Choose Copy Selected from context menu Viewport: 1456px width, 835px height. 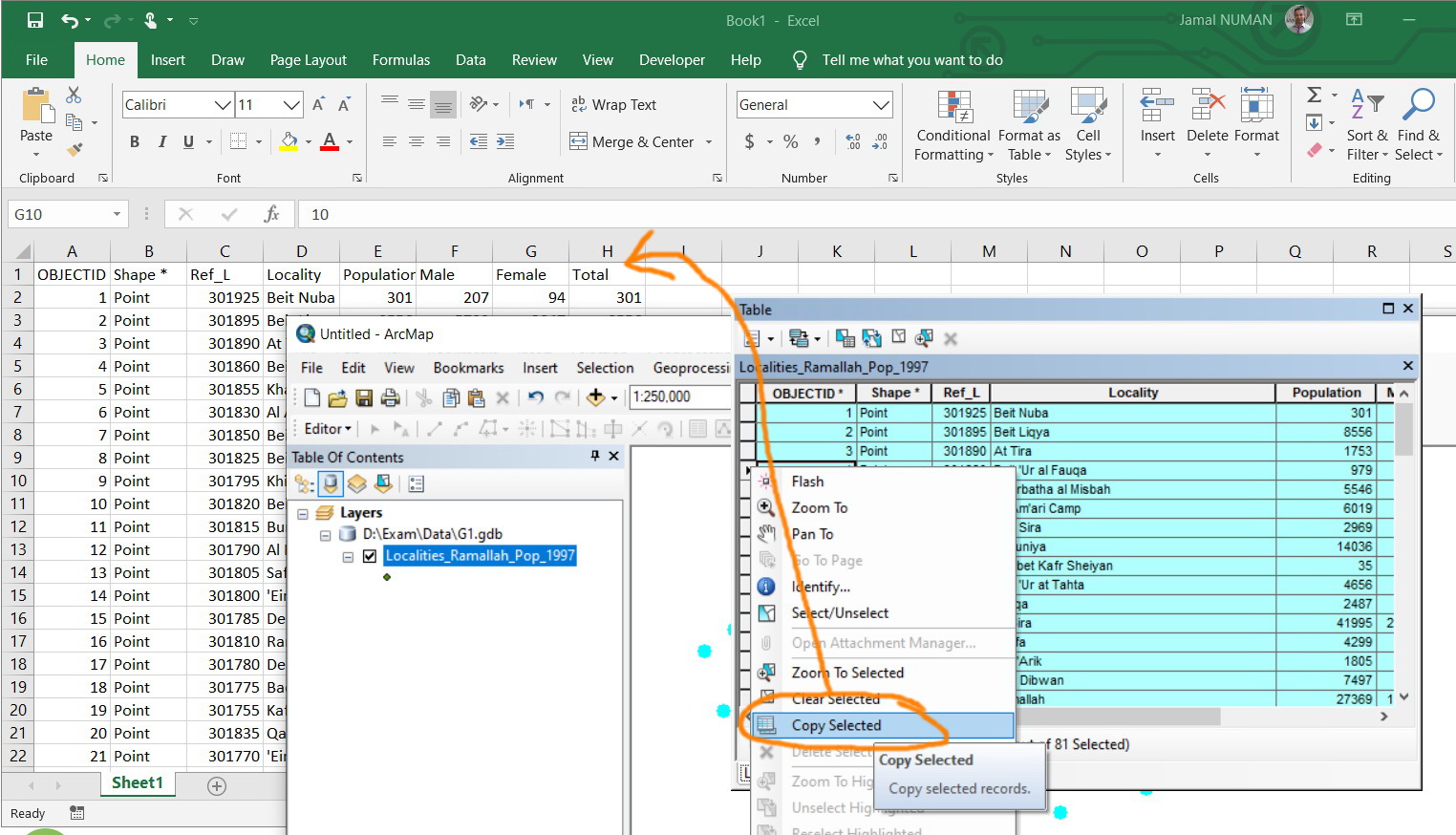coord(836,726)
